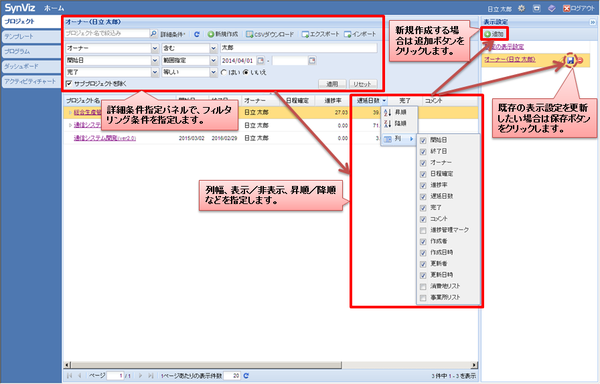Click the owner value field containing 太郎
The width and height of the screenshot is (600, 384).
click(298, 48)
